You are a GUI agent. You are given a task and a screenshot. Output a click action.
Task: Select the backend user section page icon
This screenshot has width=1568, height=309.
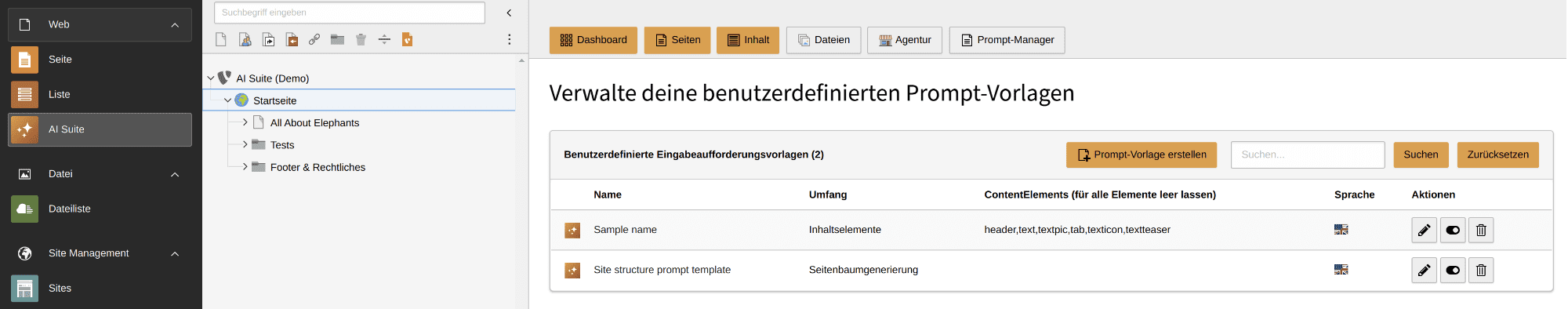click(245, 39)
